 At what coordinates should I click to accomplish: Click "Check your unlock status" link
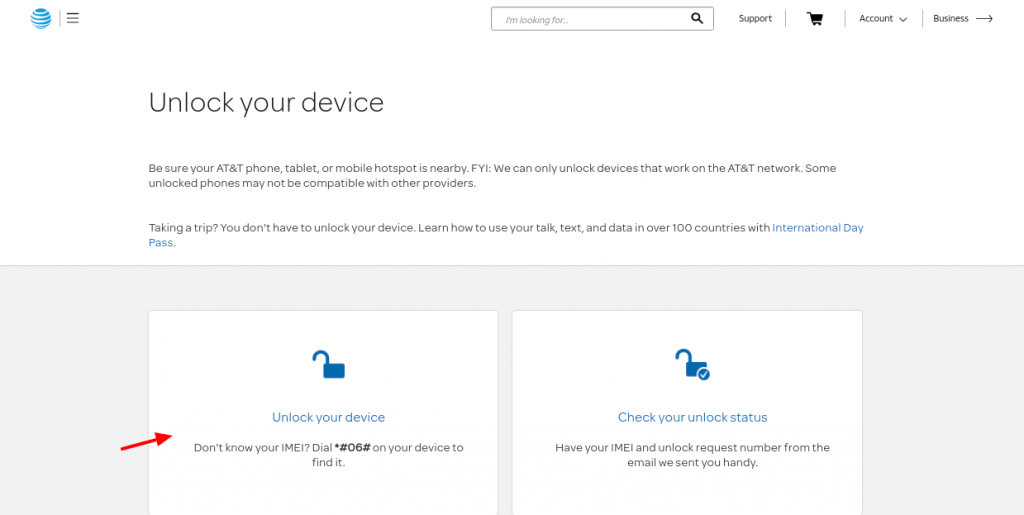[692, 417]
